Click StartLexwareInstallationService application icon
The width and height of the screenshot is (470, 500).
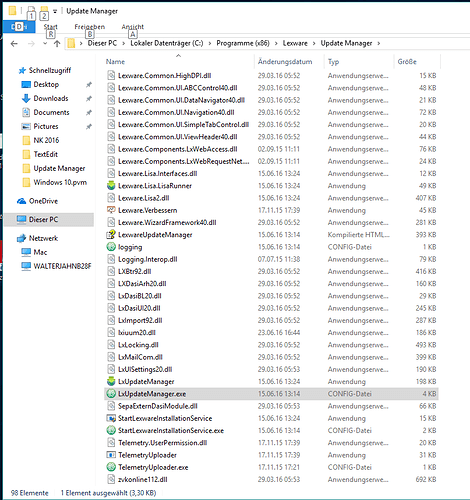pos(111,418)
